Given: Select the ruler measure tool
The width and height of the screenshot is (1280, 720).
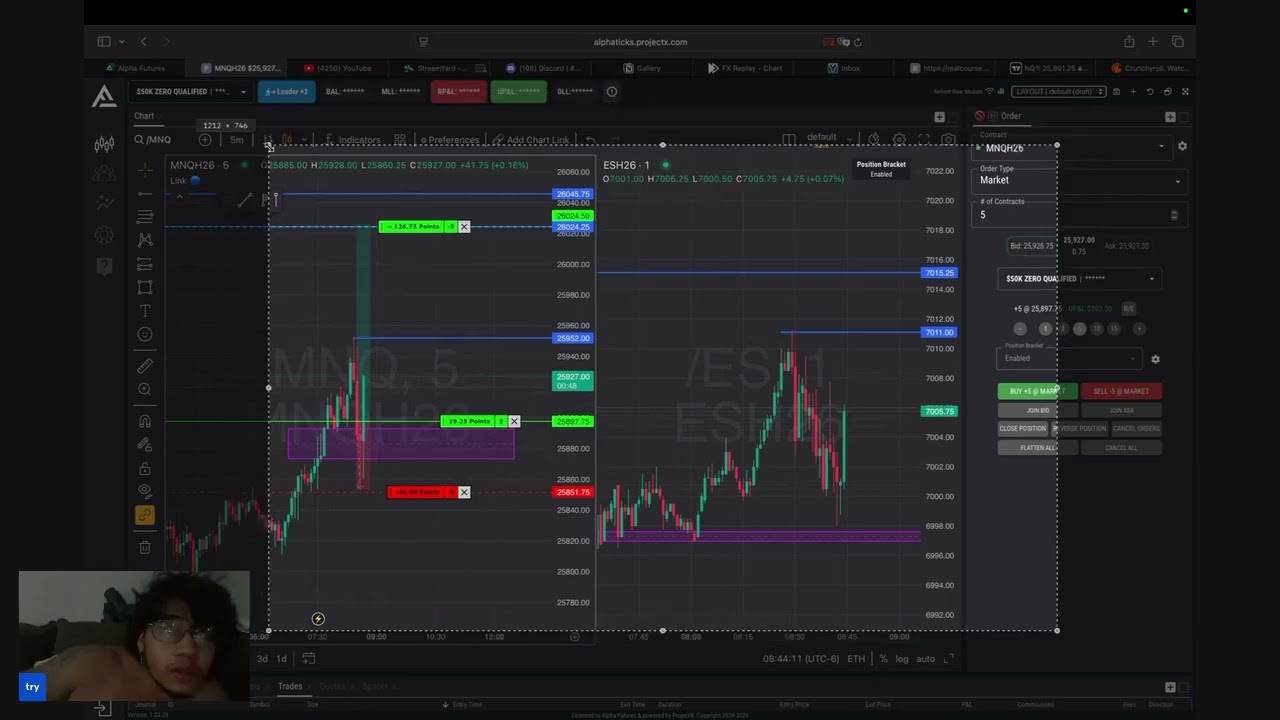Looking at the screenshot, I should pos(145,366).
